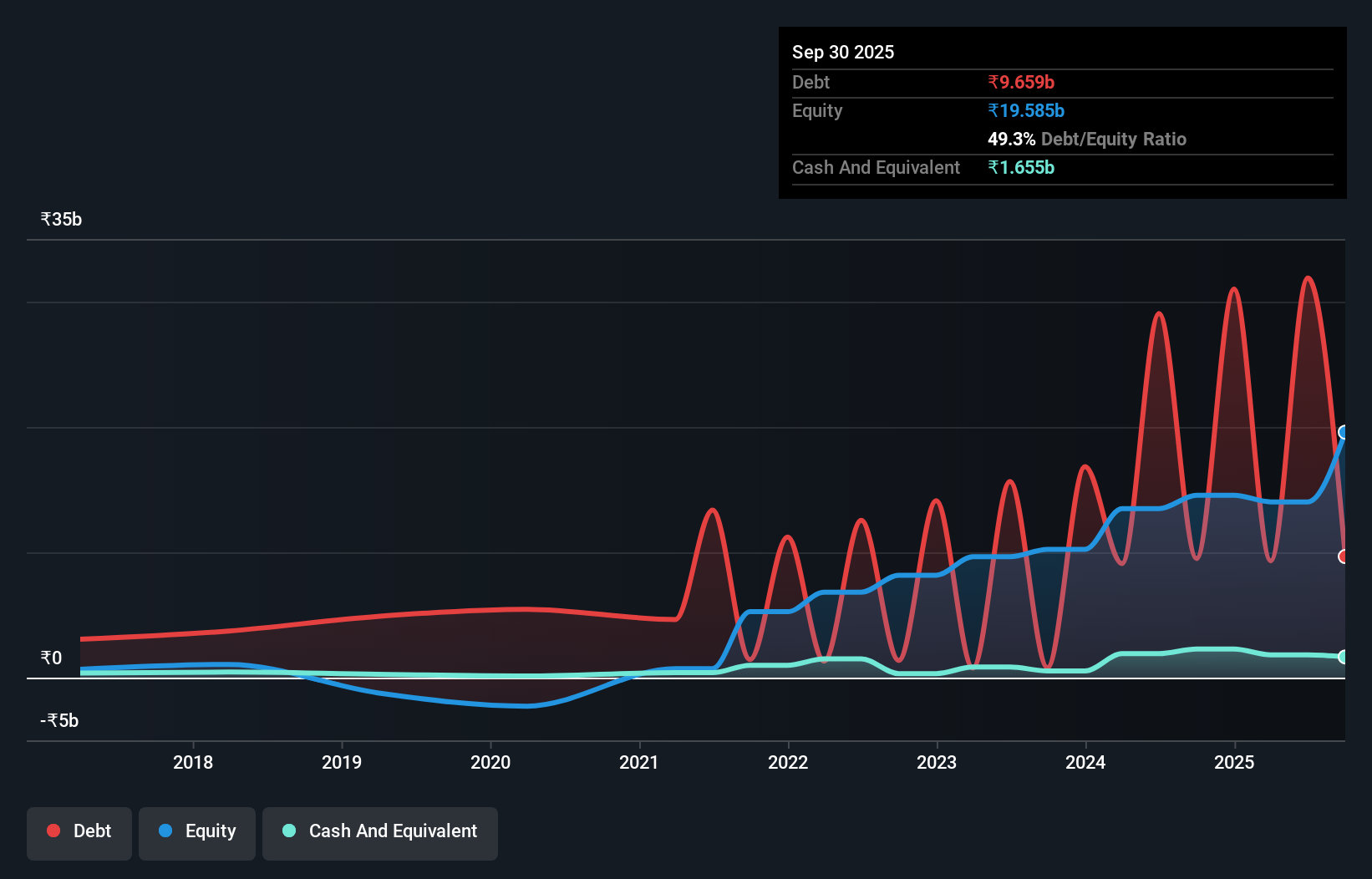Select the 2021 year label on the axis
This screenshot has height=879, width=1372.
[640, 762]
